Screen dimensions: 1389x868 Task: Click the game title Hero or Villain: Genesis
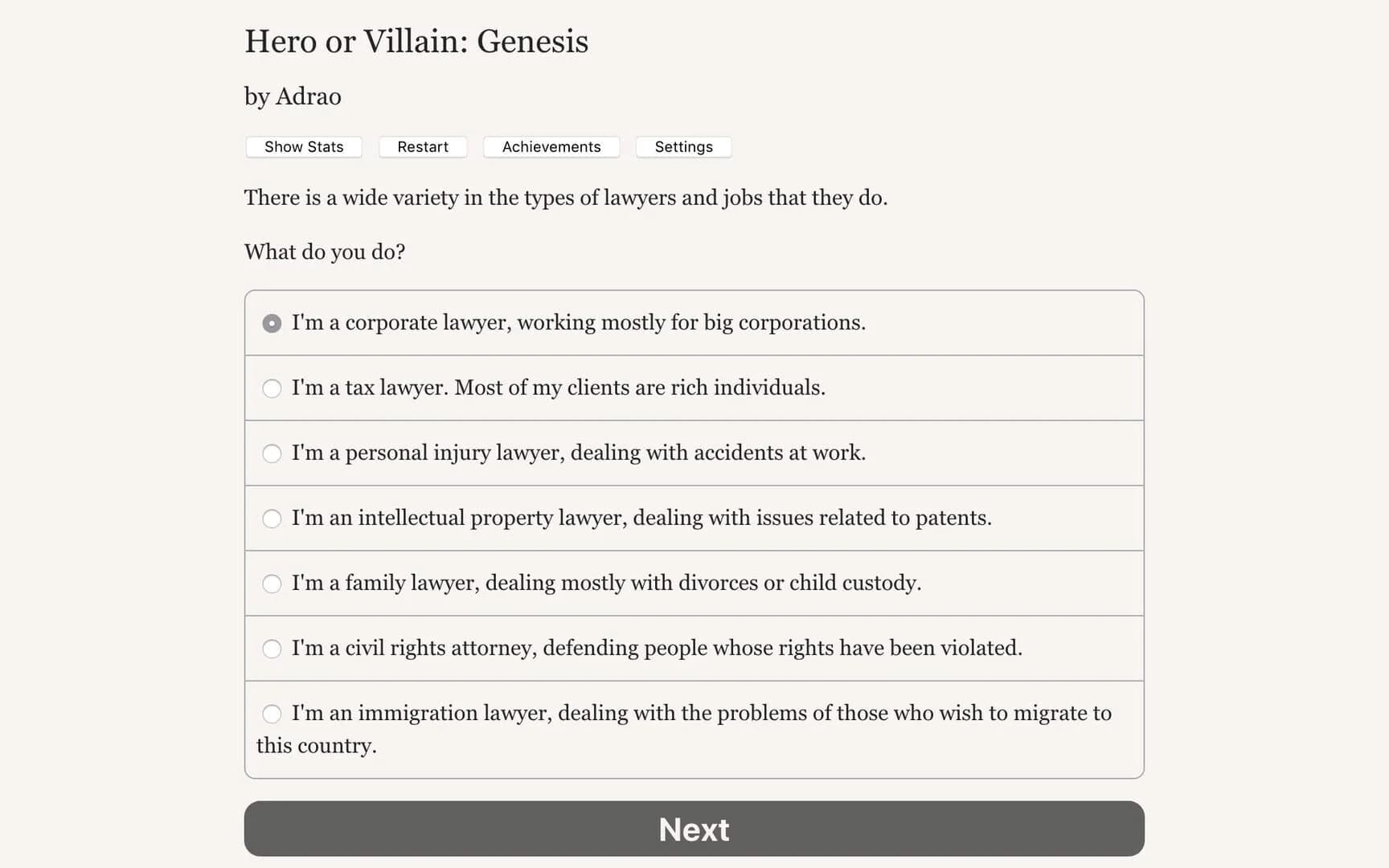pos(416,40)
